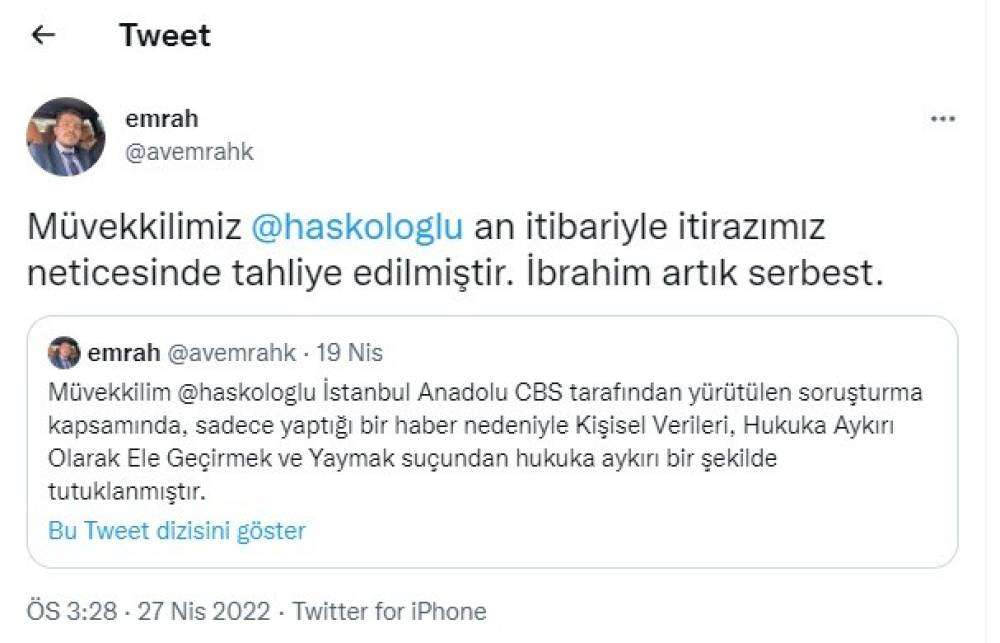Open the three-dot more options menu

[943, 119]
